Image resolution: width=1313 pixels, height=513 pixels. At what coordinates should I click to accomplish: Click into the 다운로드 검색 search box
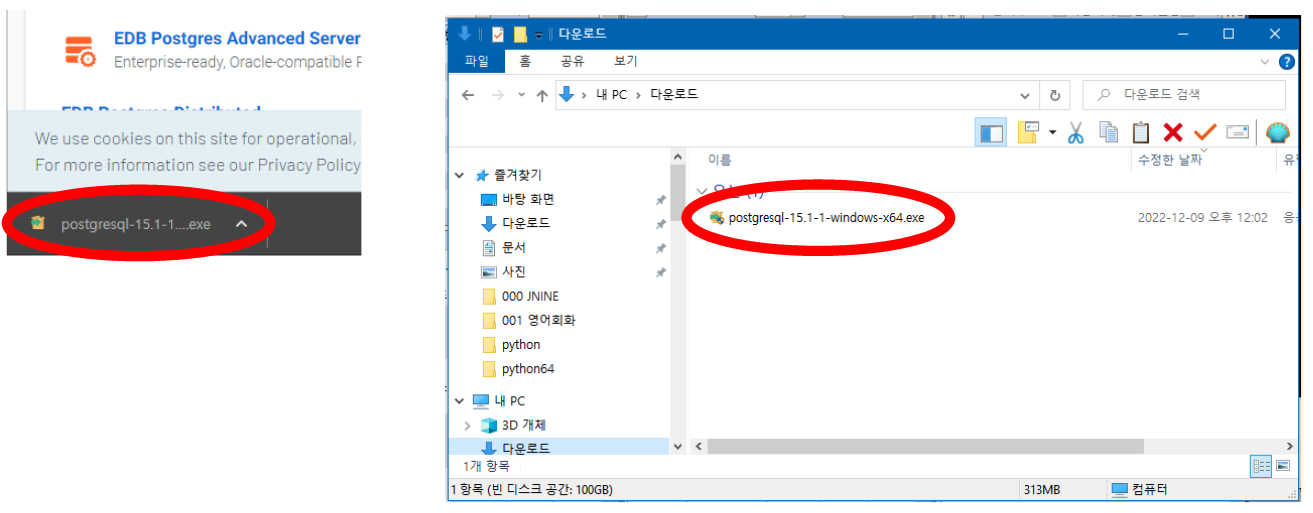coord(1184,95)
